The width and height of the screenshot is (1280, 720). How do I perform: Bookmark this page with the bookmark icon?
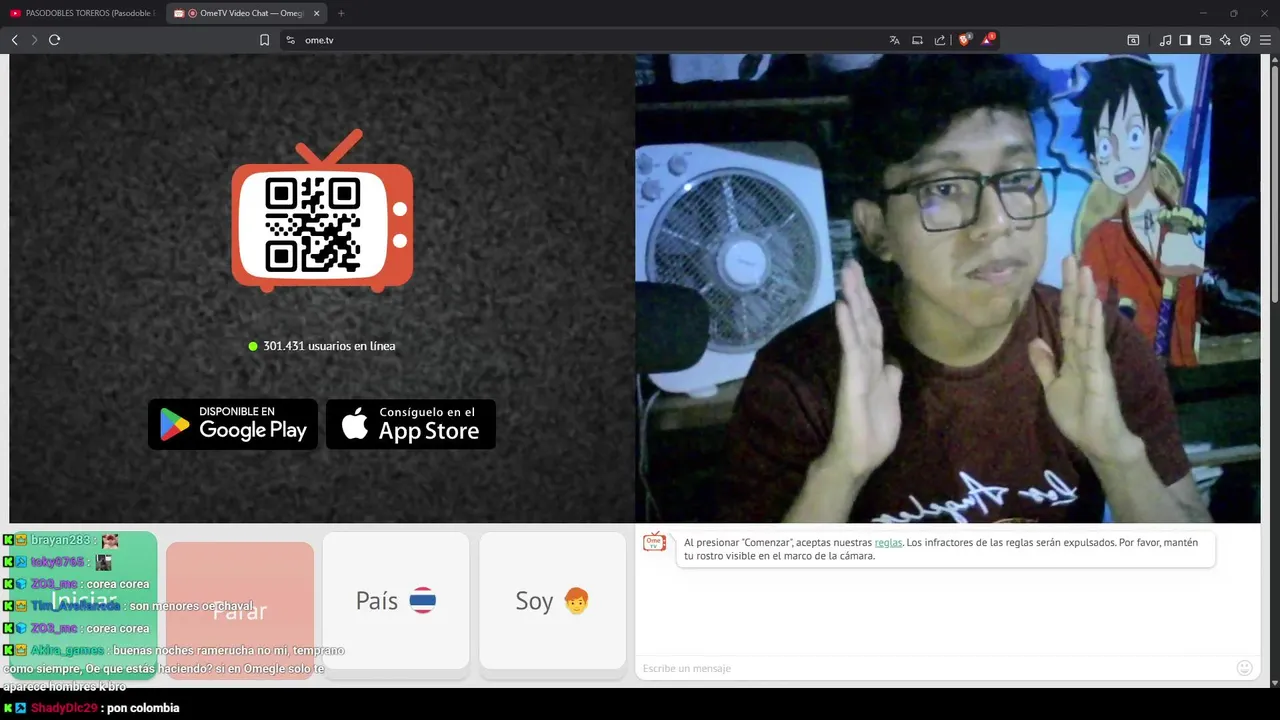pyautogui.click(x=265, y=40)
